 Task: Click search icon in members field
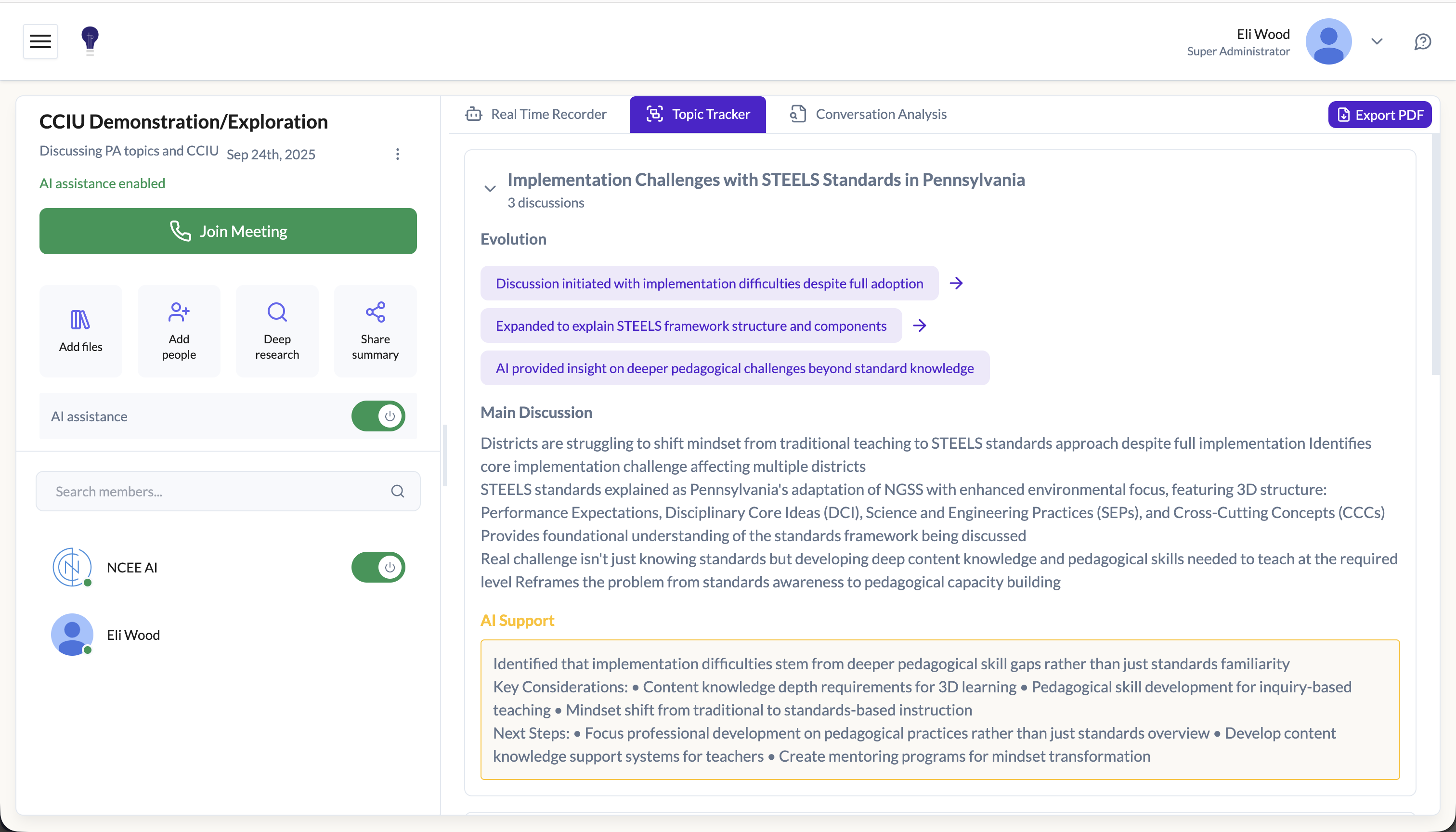pyautogui.click(x=398, y=492)
